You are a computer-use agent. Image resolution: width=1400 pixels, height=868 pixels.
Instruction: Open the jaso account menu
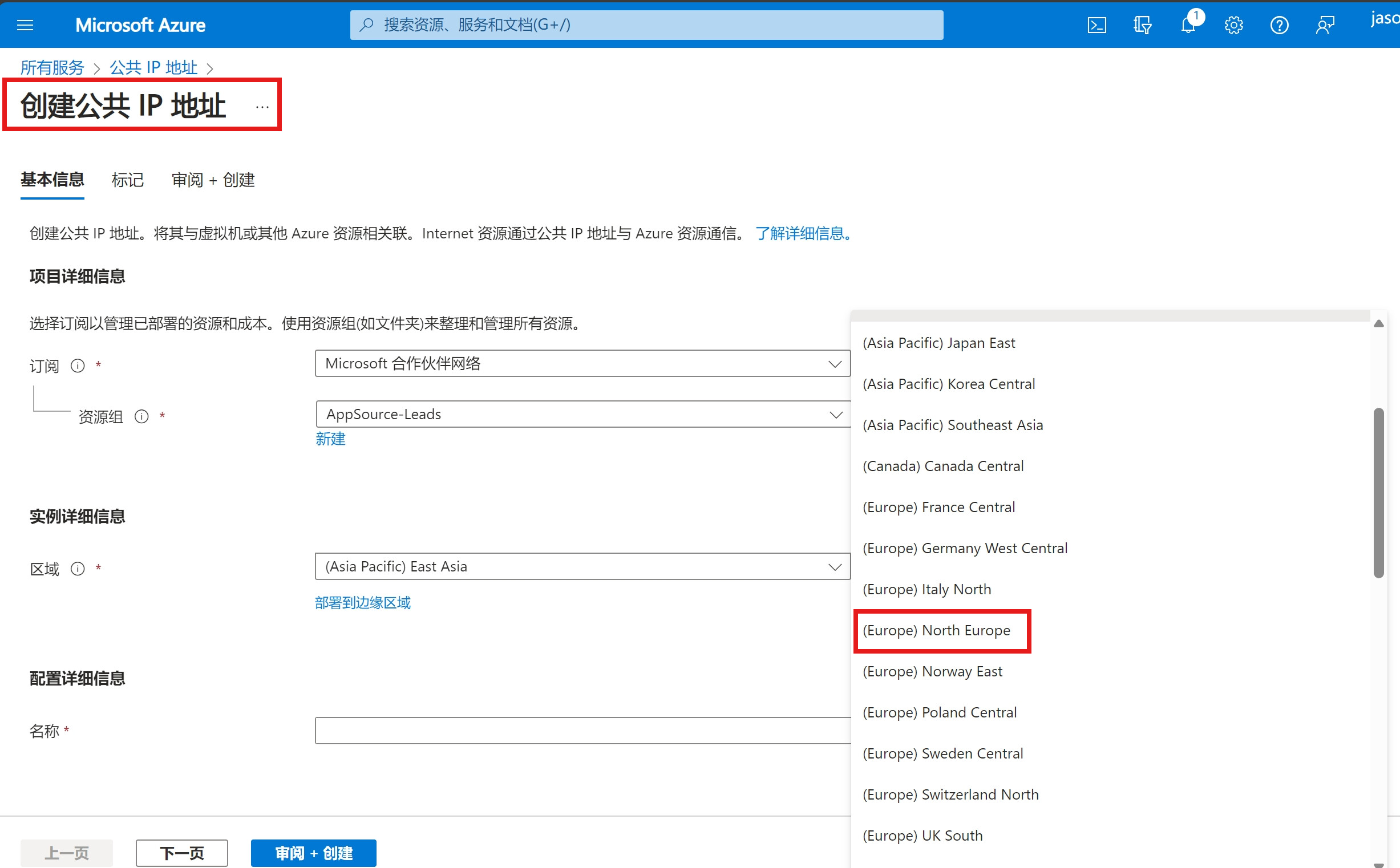tap(1385, 19)
